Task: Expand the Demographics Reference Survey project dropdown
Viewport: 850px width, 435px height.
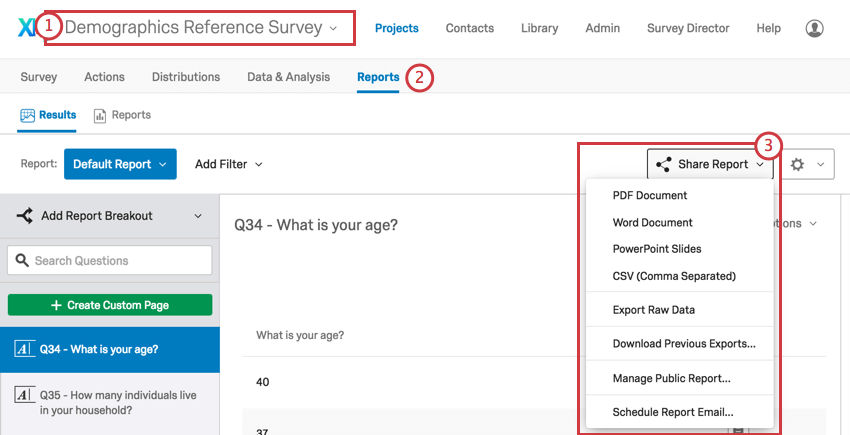Action: pos(333,28)
